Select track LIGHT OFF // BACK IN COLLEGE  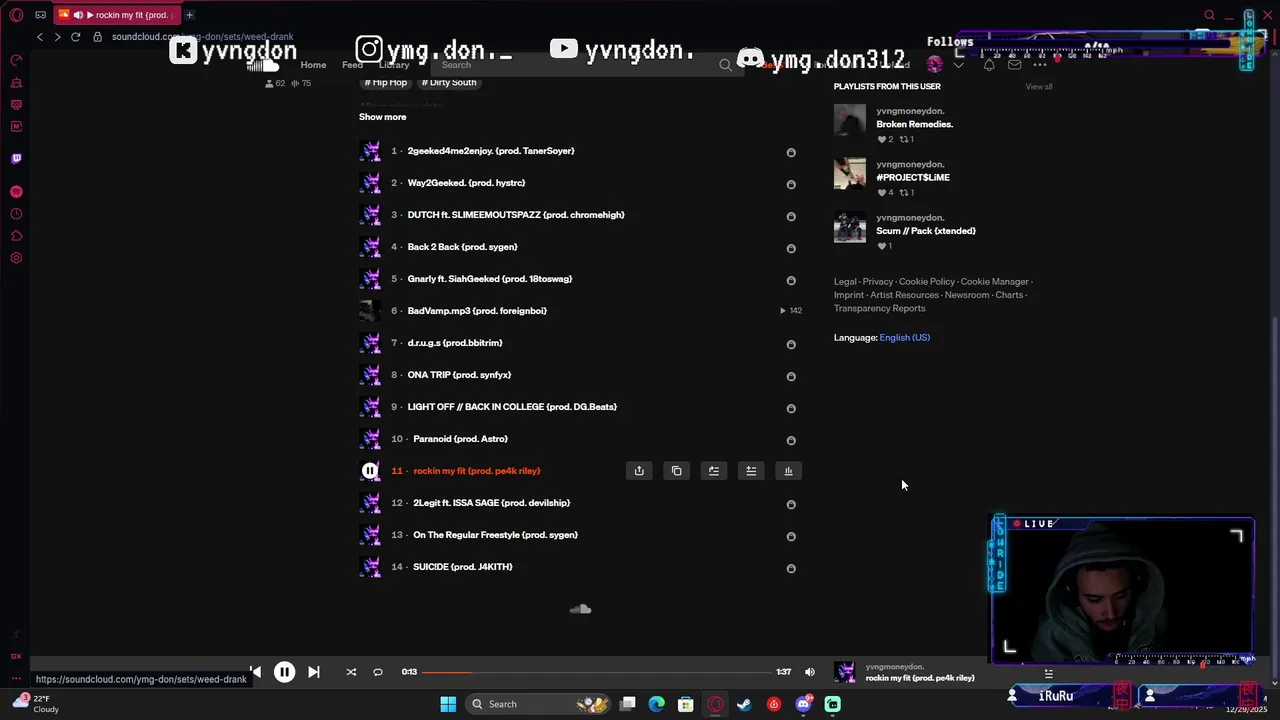512,407
